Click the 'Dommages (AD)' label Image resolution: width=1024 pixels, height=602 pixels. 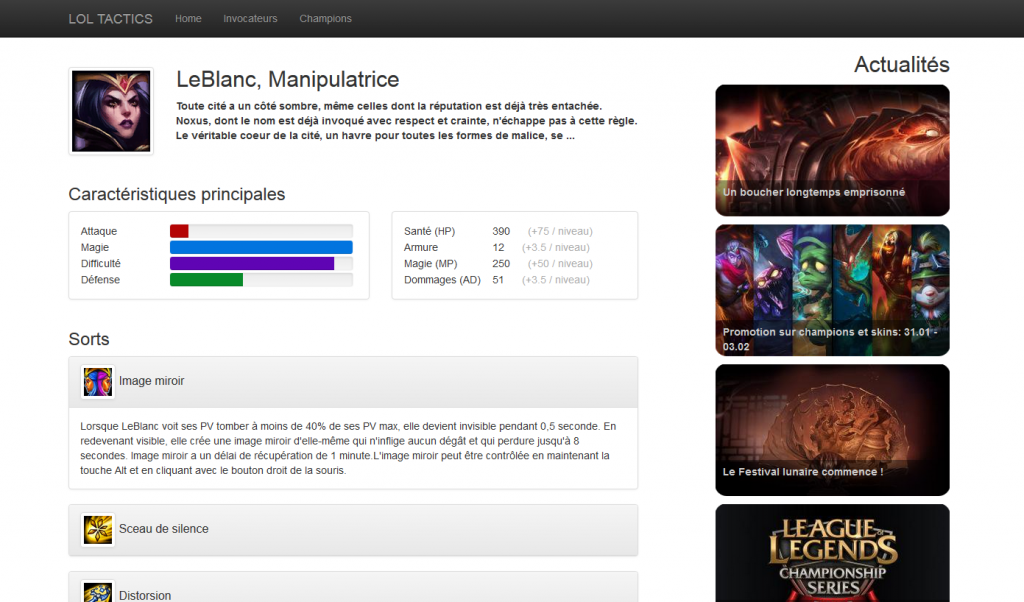(x=442, y=279)
